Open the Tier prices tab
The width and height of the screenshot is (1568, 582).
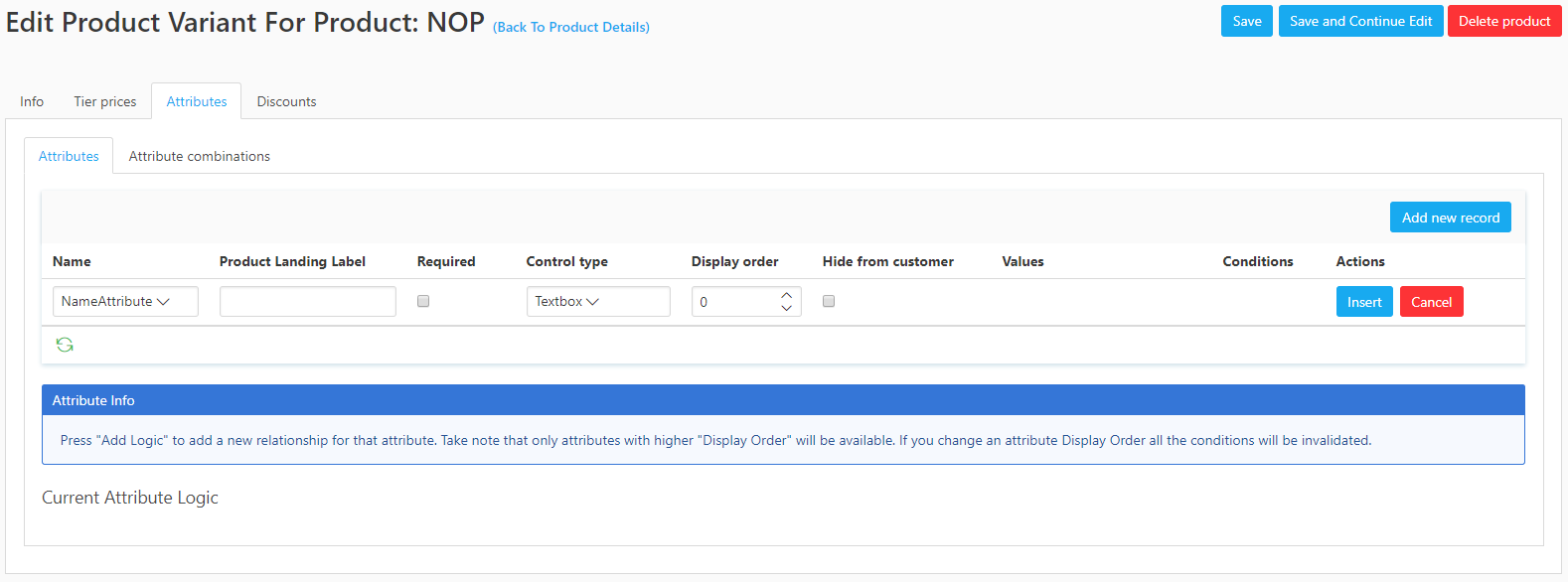(105, 101)
